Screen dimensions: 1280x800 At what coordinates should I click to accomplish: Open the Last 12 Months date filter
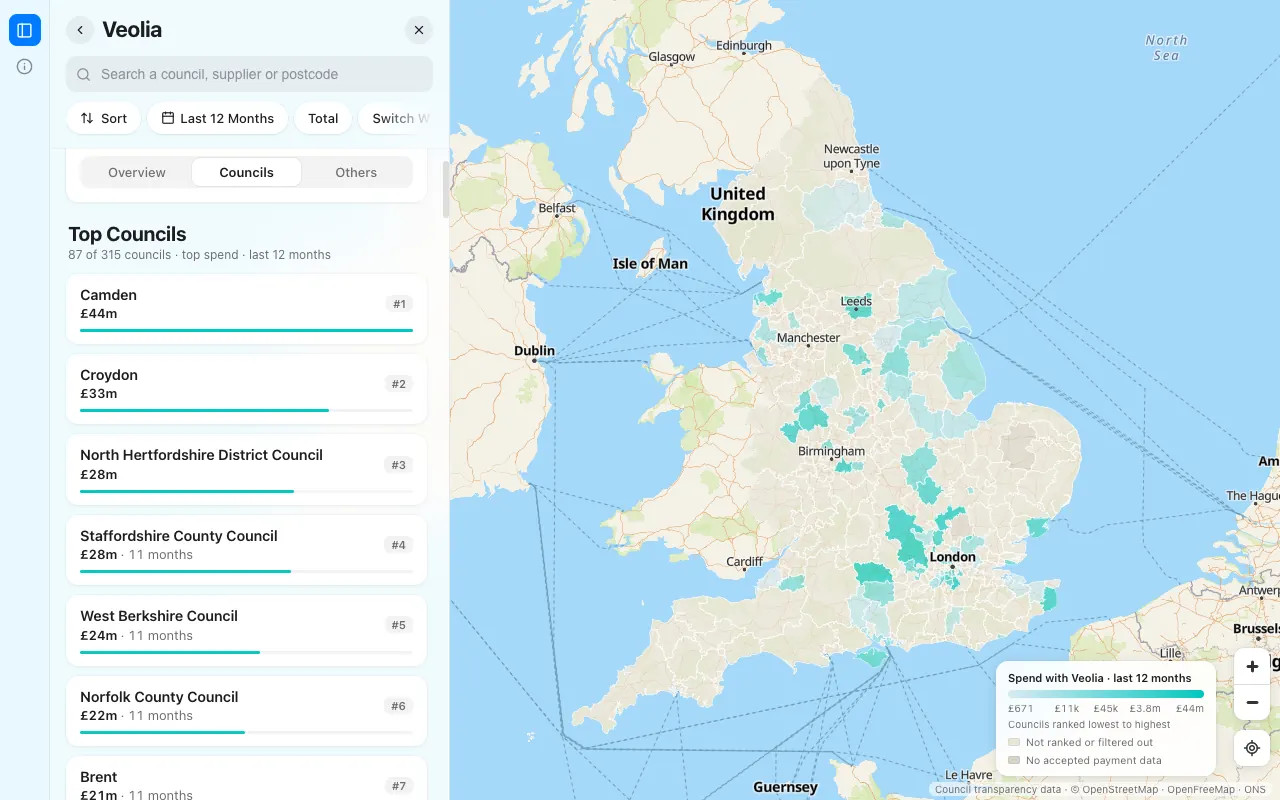tap(217, 118)
